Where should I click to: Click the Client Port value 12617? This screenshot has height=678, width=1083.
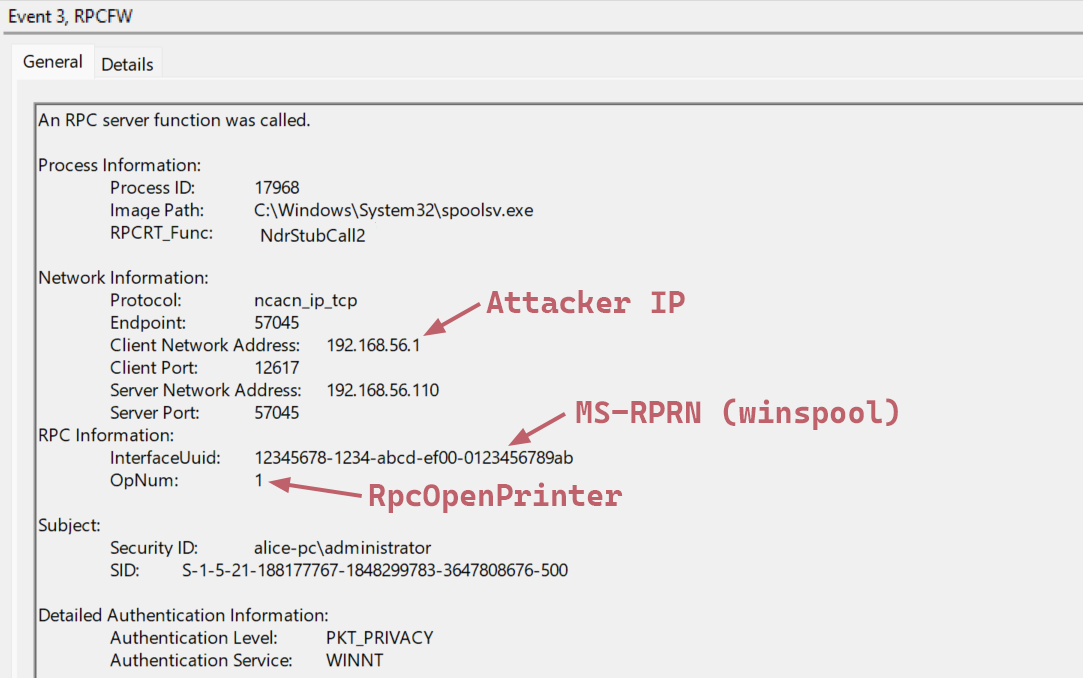point(276,367)
